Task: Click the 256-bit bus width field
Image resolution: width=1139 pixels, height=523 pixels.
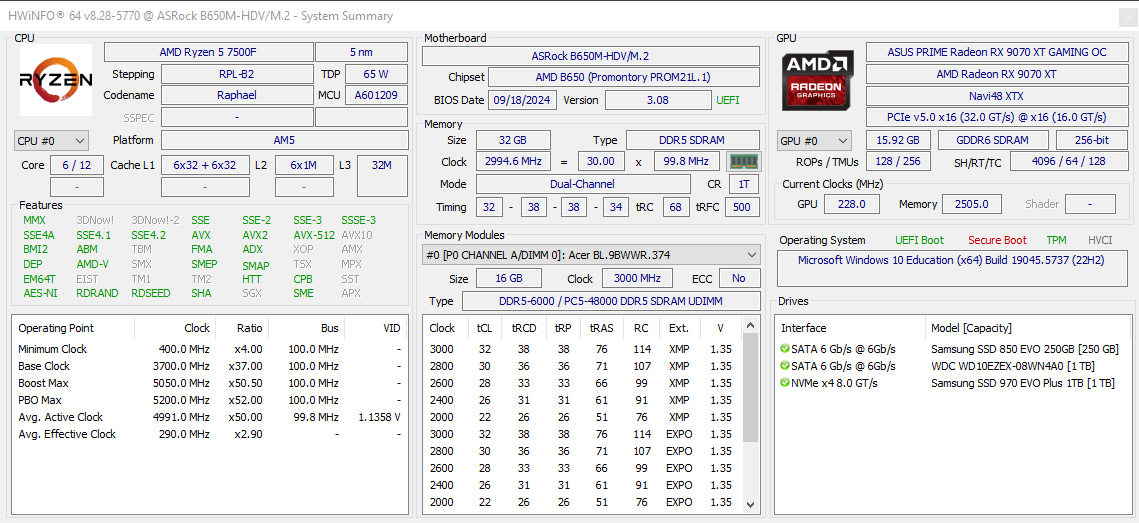Action: tap(1092, 140)
